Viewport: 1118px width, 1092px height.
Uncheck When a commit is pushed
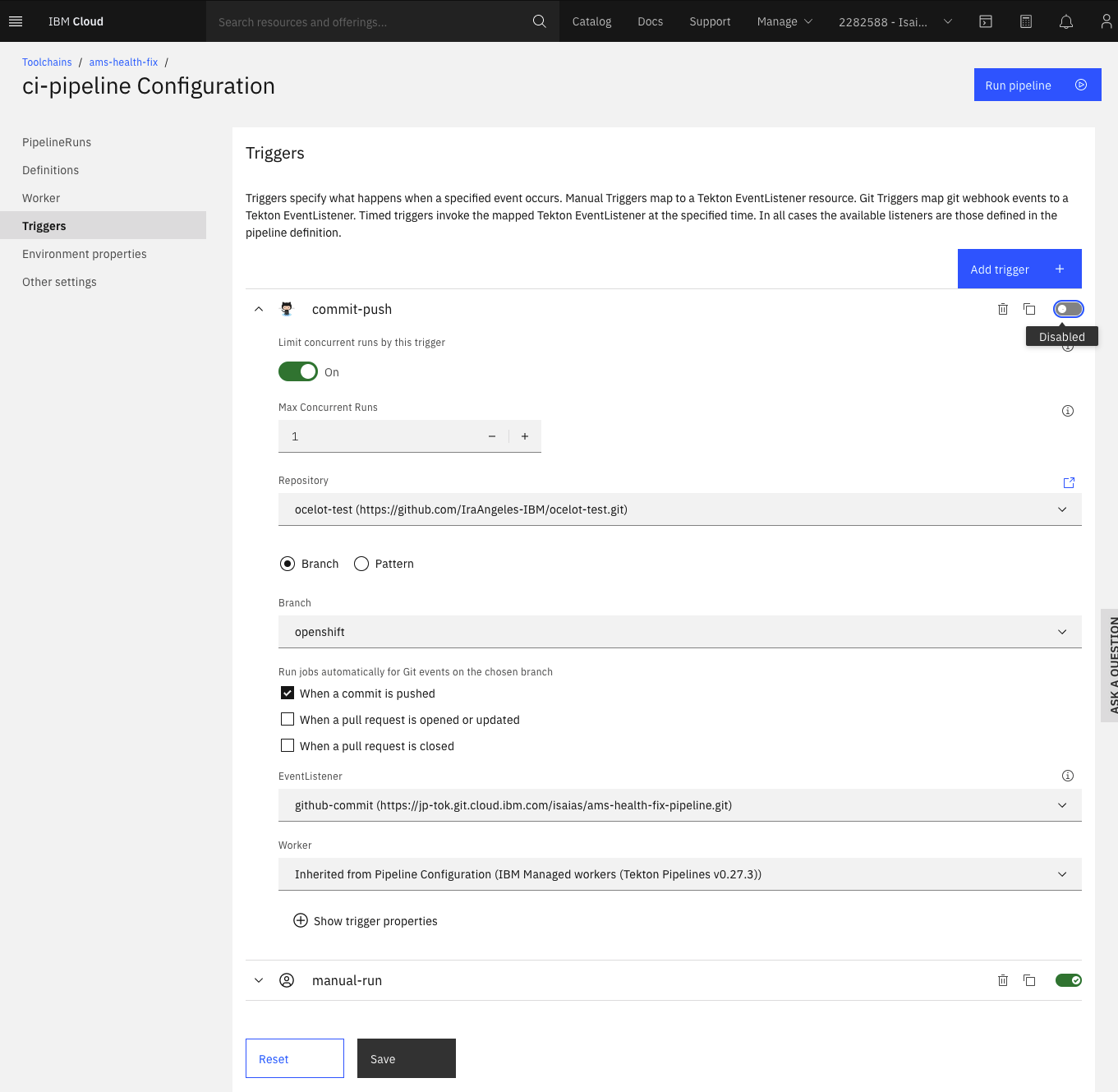pyautogui.click(x=288, y=693)
